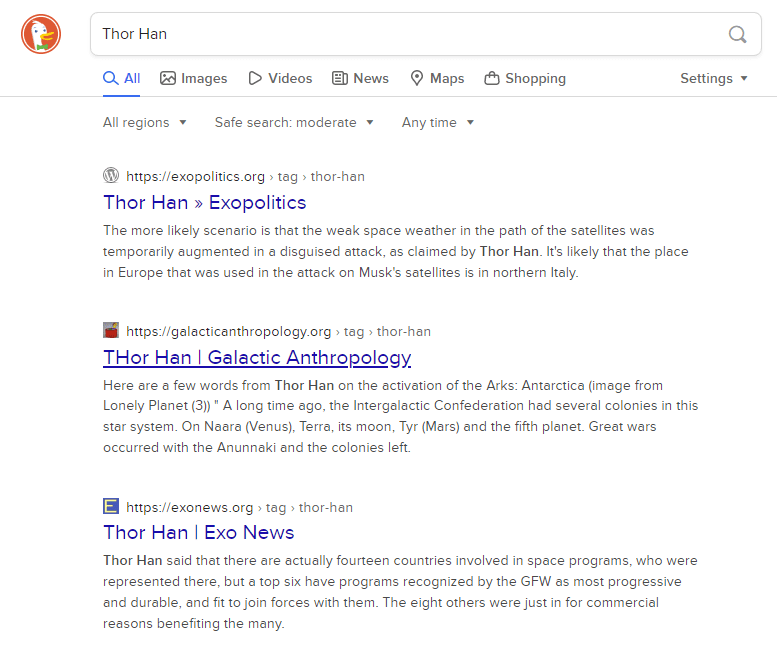Image resolution: width=777 pixels, height=666 pixels.
Task: Click the https://exopolitics.org URL breadcrumb
Action: click(196, 176)
